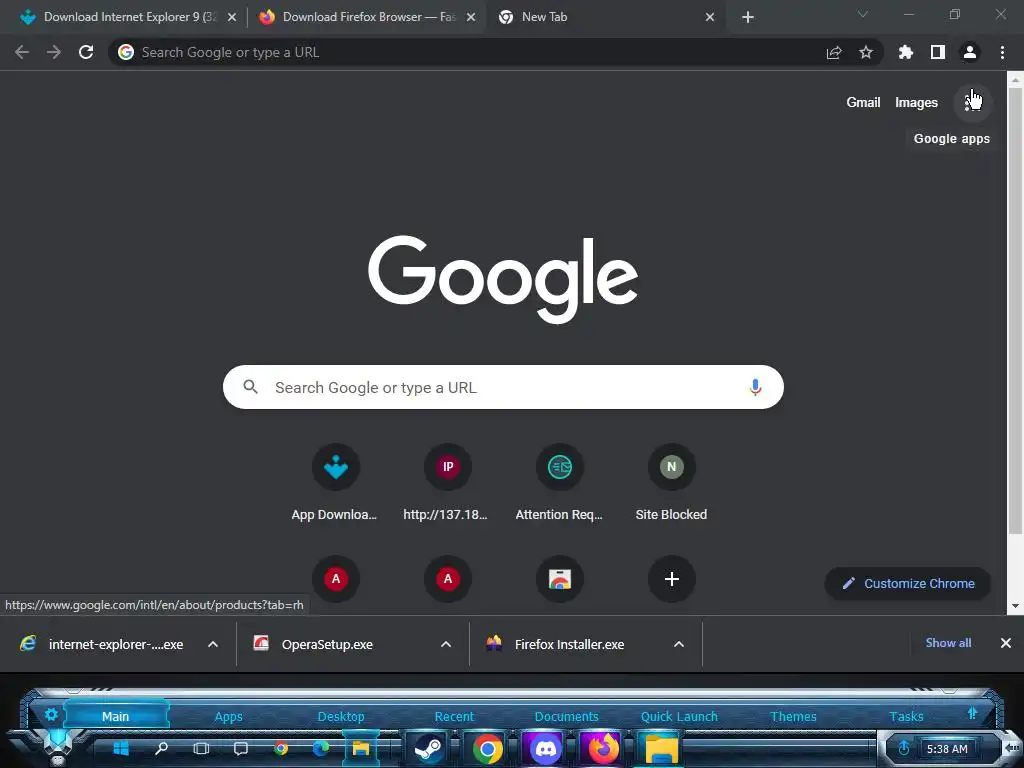Open the Chrome three-dot menu
This screenshot has height=768, width=1024.
(x=1002, y=52)
